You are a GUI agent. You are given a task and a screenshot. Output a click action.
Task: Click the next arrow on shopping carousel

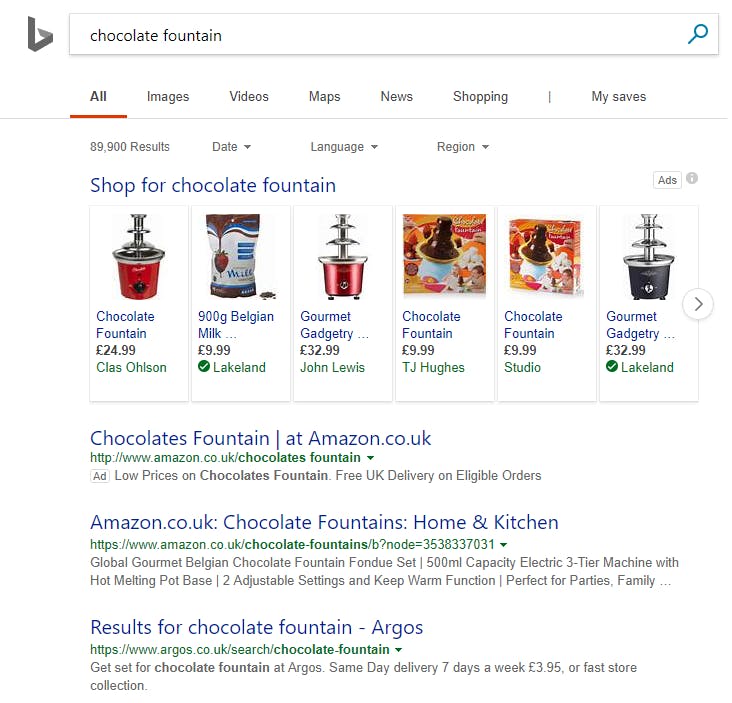point(699,304)
